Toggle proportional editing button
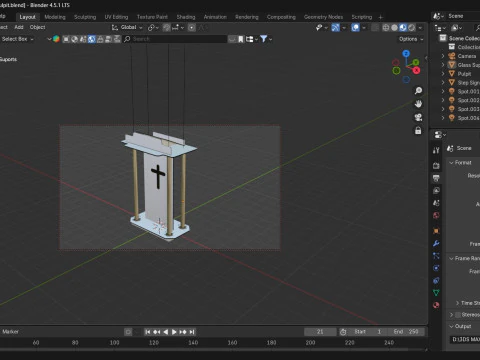This screenshot has width=480, height=360. tap(192, 27)
